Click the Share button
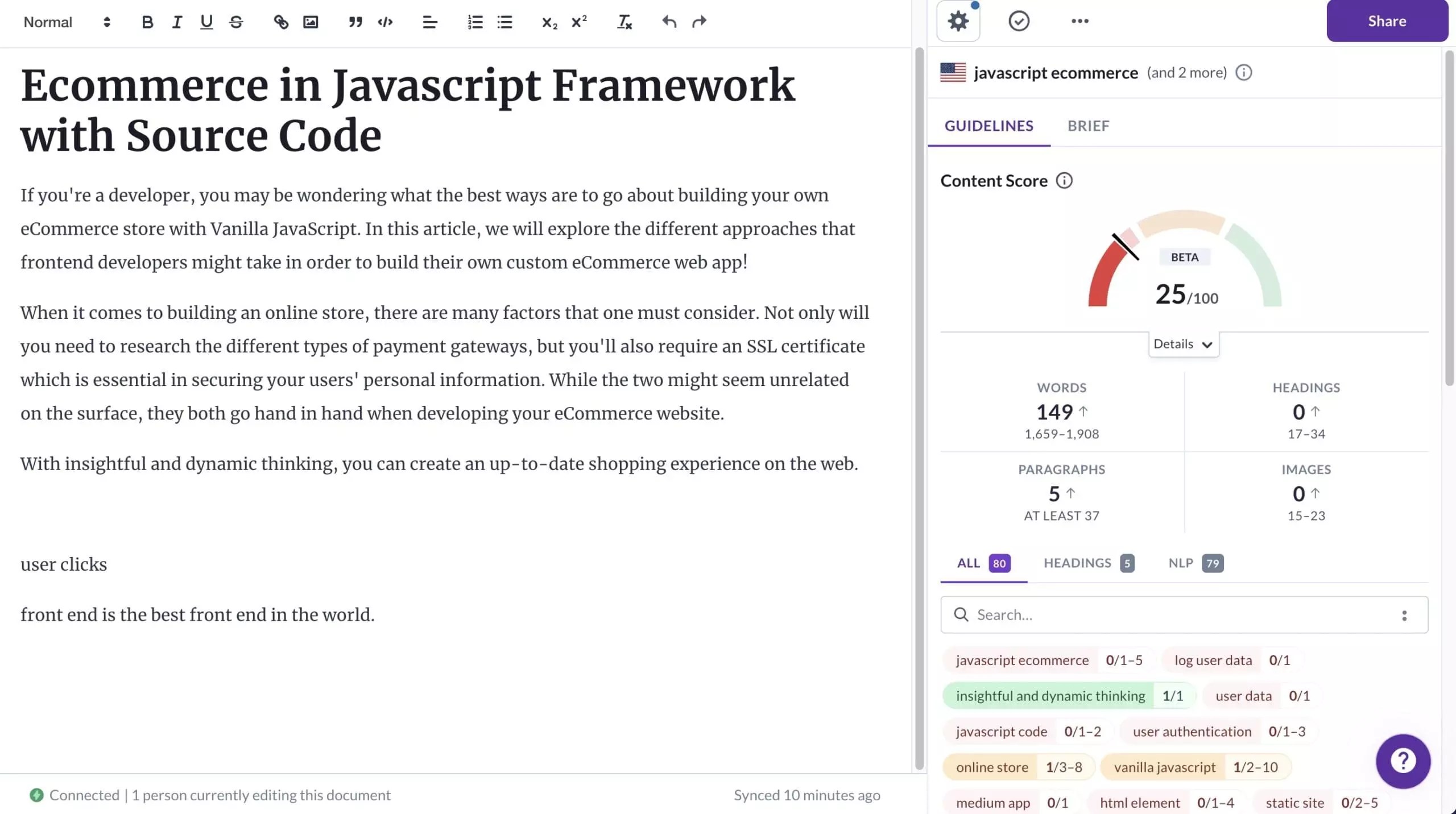 1387,21
